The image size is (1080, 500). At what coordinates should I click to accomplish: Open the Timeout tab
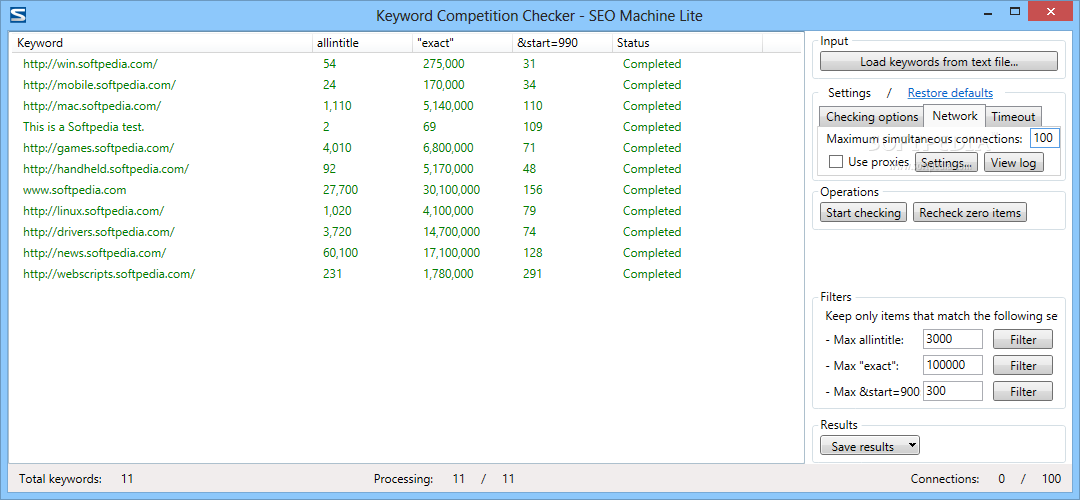coord(1013,116)
